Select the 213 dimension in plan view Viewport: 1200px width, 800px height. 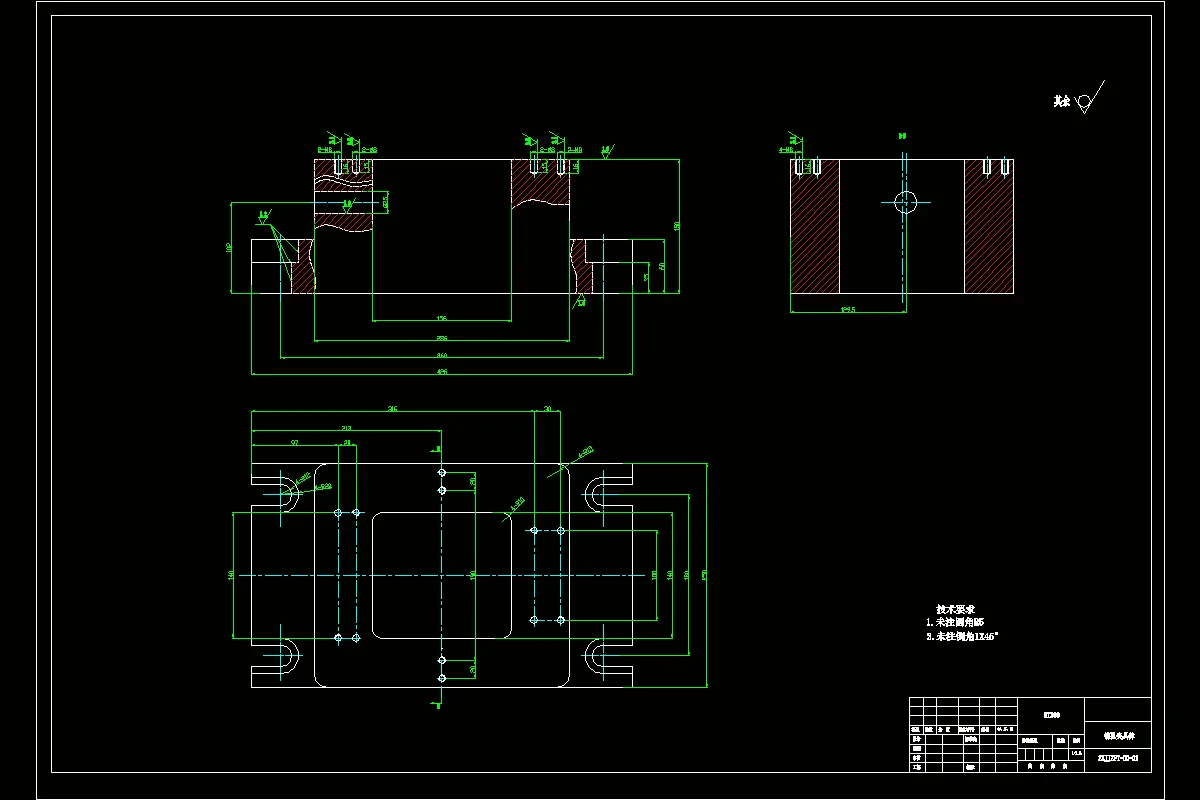(346, 428)
